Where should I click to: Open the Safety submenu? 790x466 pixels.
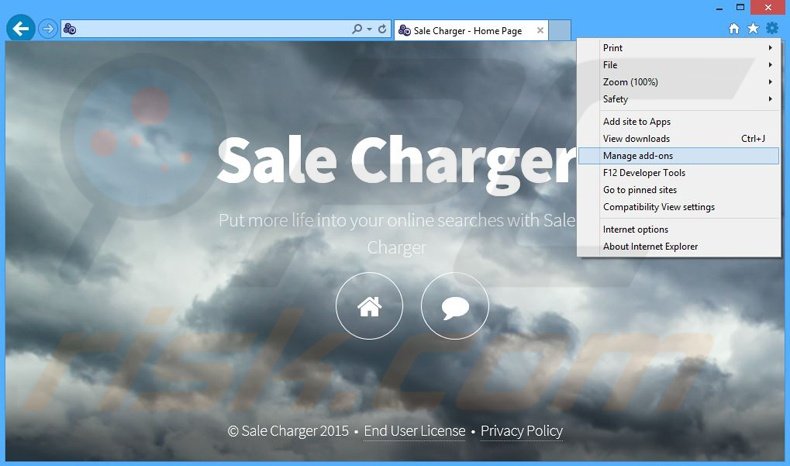pyautogui.click(x=679, y=99)
